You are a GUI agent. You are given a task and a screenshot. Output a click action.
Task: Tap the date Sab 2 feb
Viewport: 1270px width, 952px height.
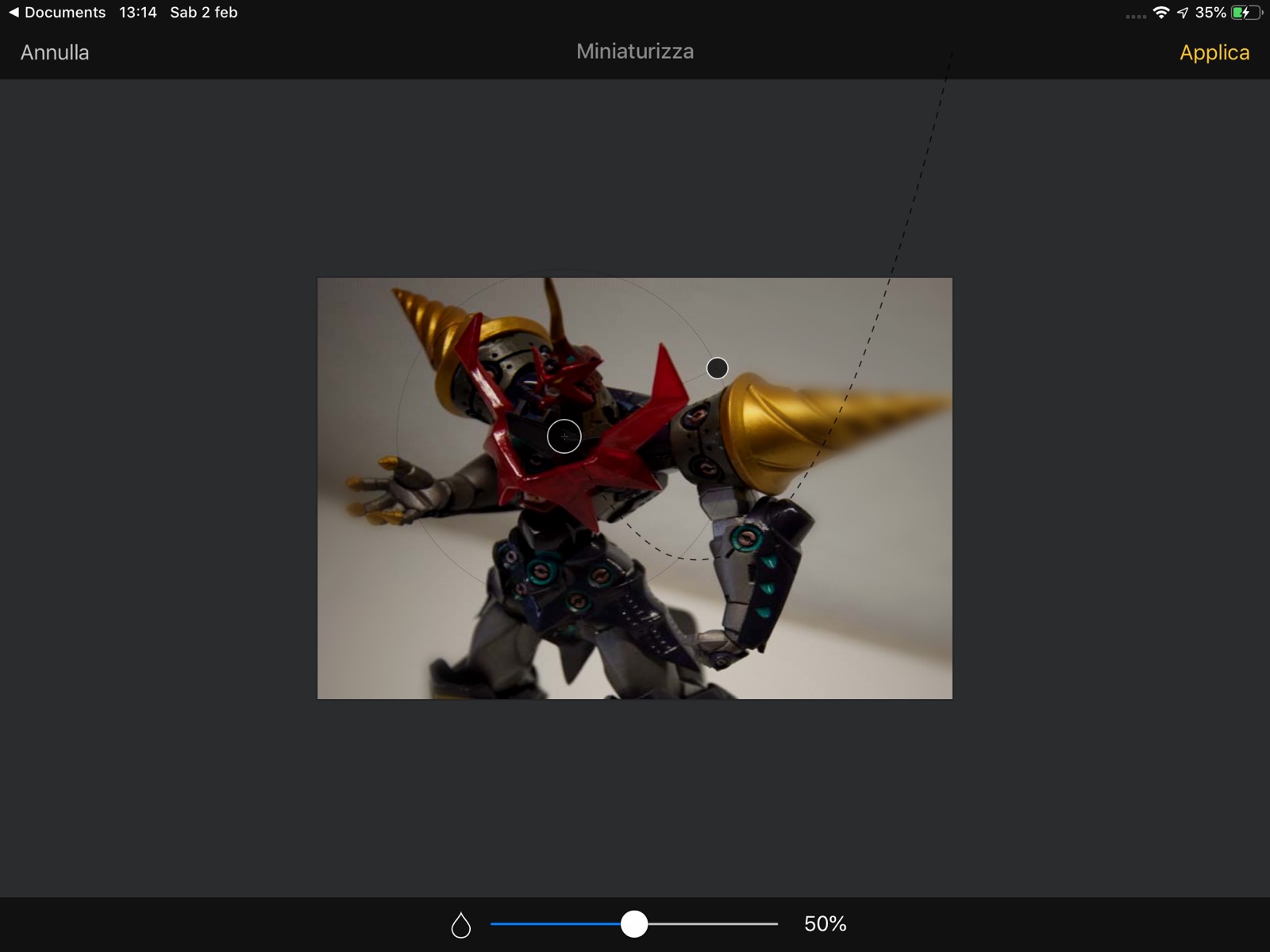(x=204, y=13)
